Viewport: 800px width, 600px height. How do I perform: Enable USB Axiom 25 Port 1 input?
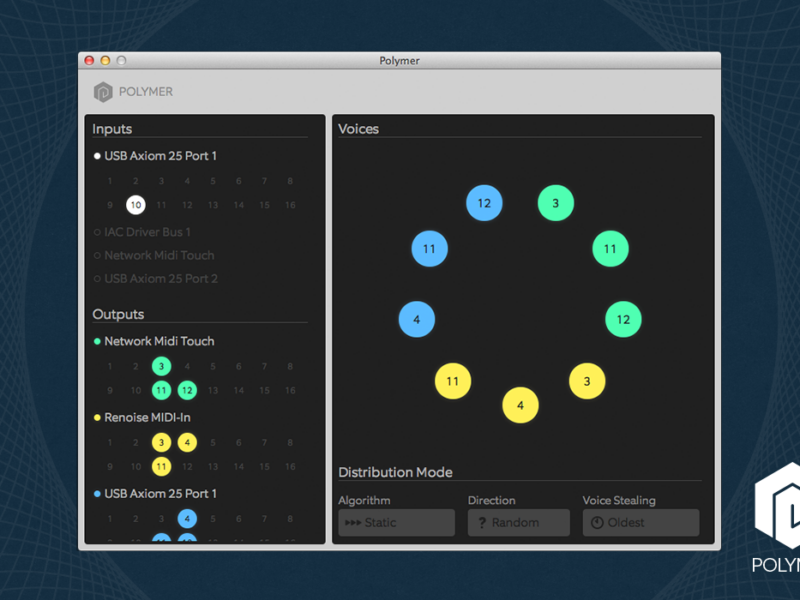(156, 156)
